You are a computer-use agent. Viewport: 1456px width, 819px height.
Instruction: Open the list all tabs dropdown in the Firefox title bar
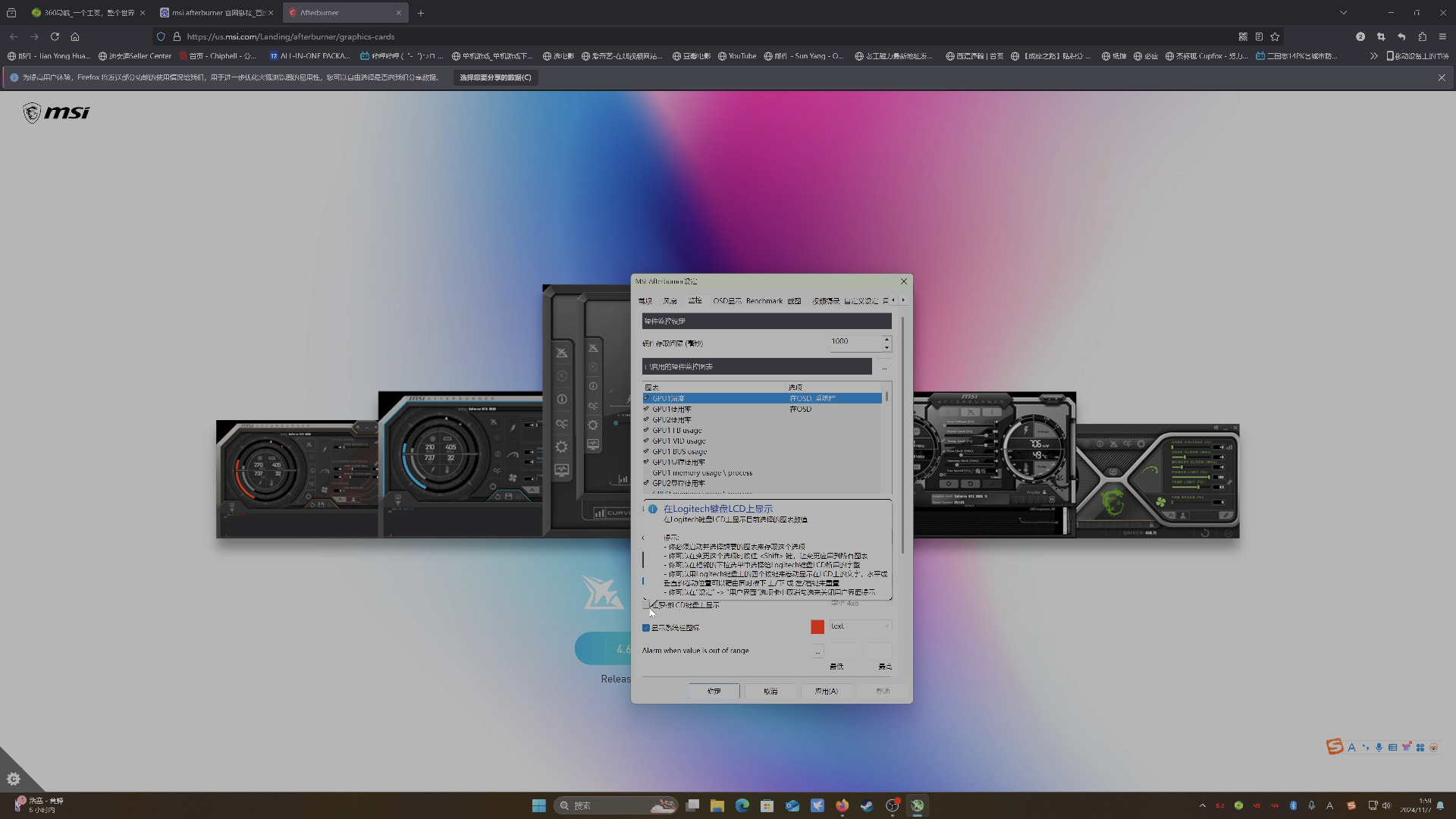tap(1343, 13)
